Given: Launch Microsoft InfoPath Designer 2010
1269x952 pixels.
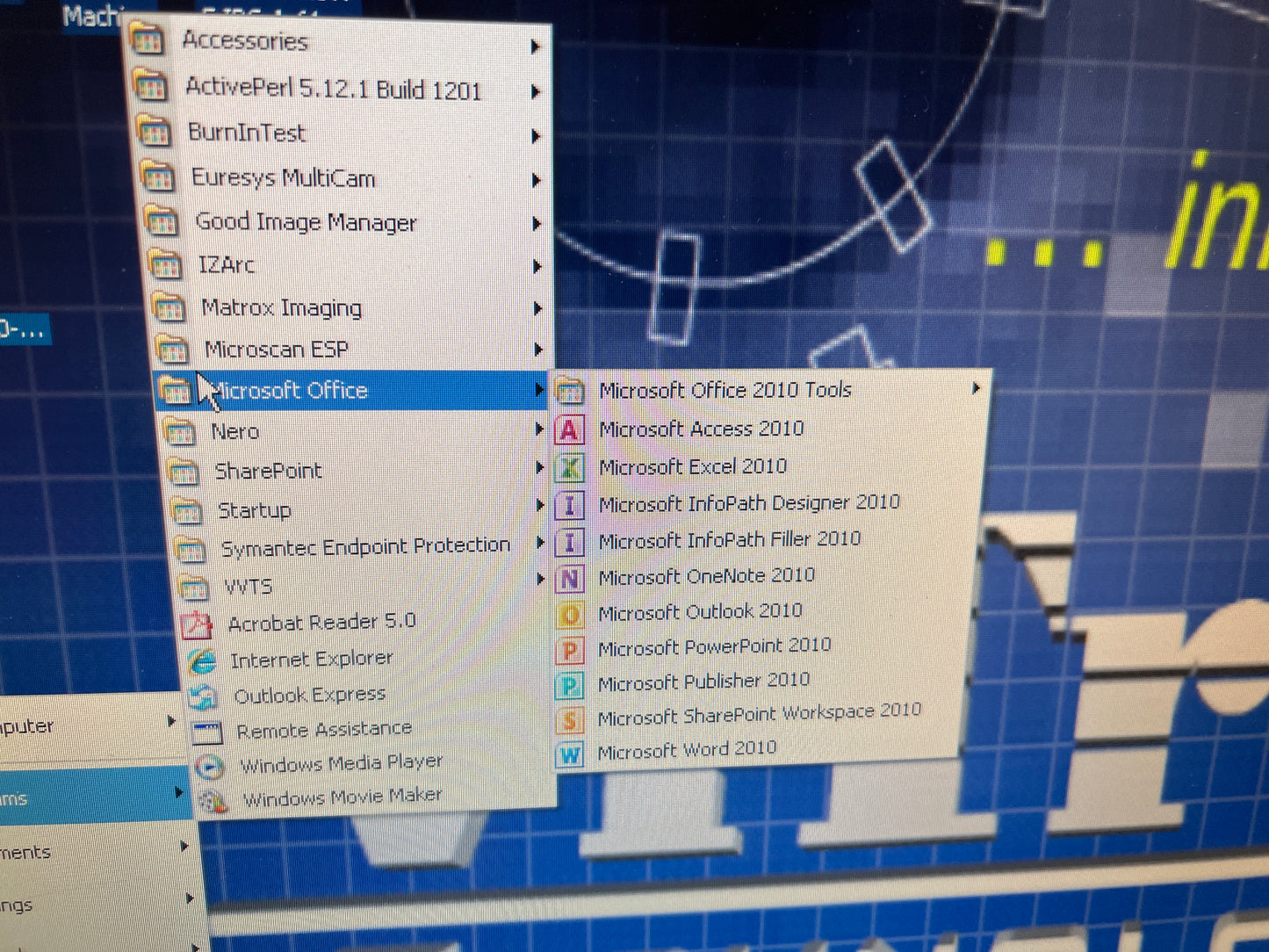Looking at the screenshot, I should (x=748, y=503).
